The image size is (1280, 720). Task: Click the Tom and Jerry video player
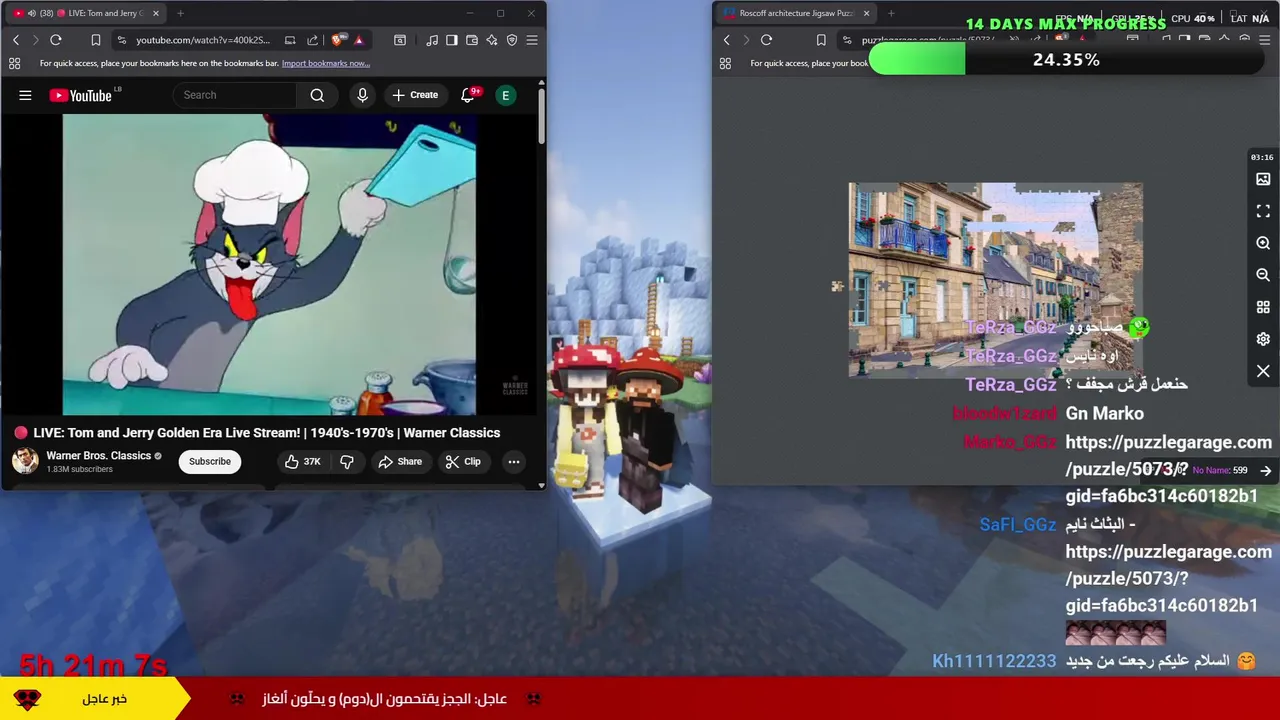pos(269,264)
